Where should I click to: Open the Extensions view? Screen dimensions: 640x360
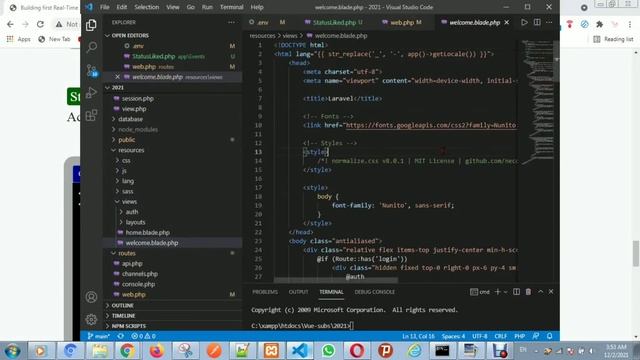(x=91, y=115)
